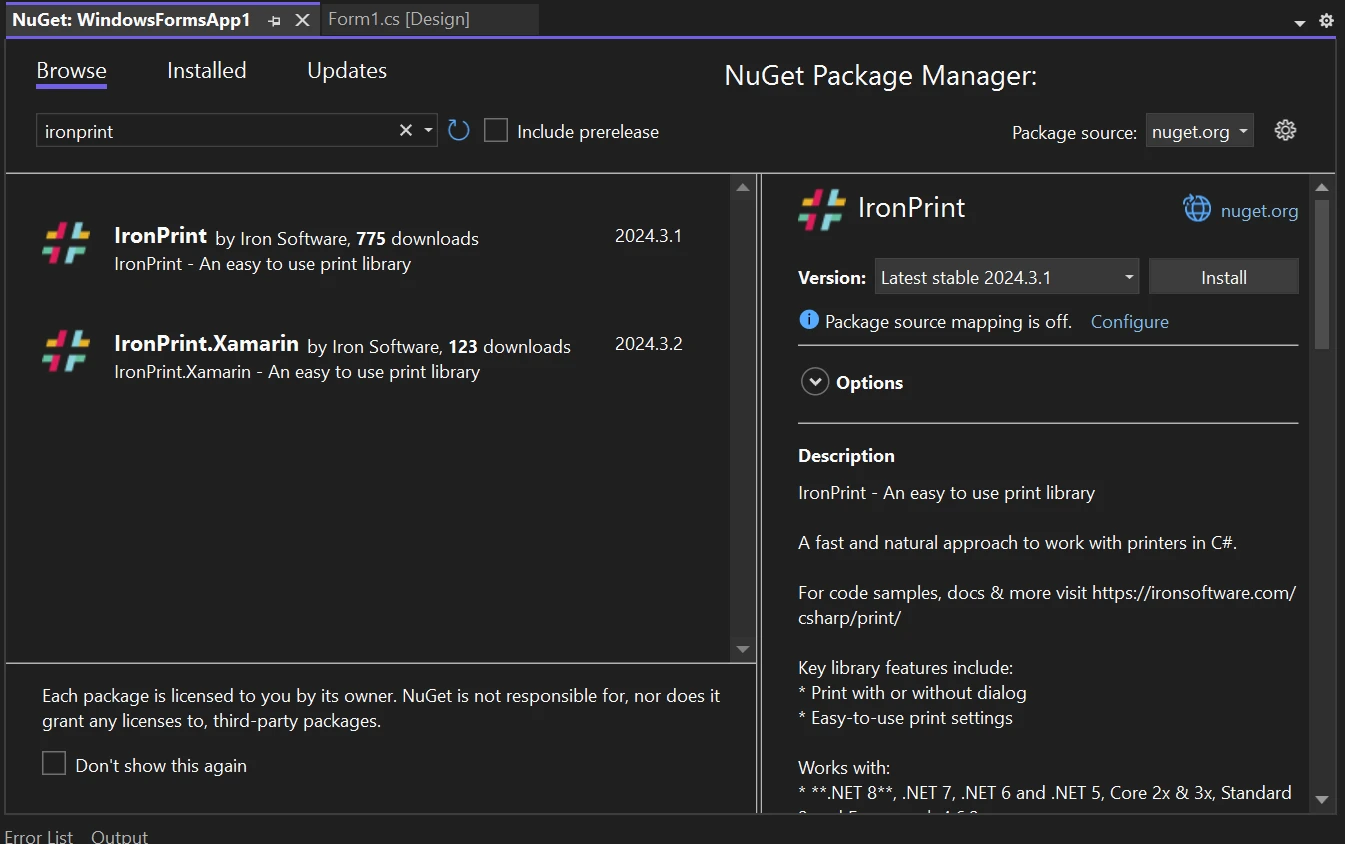Image resolution: width=1345 pixels, height=844 pixels.
Task: Click the Install button
Action: [x=1223, y=278]
